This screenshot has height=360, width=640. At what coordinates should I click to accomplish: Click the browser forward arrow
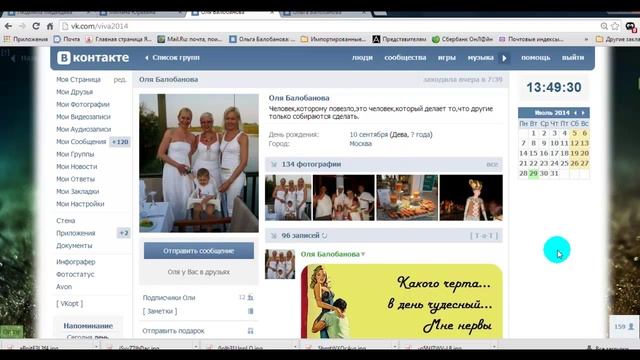point(22,26)
